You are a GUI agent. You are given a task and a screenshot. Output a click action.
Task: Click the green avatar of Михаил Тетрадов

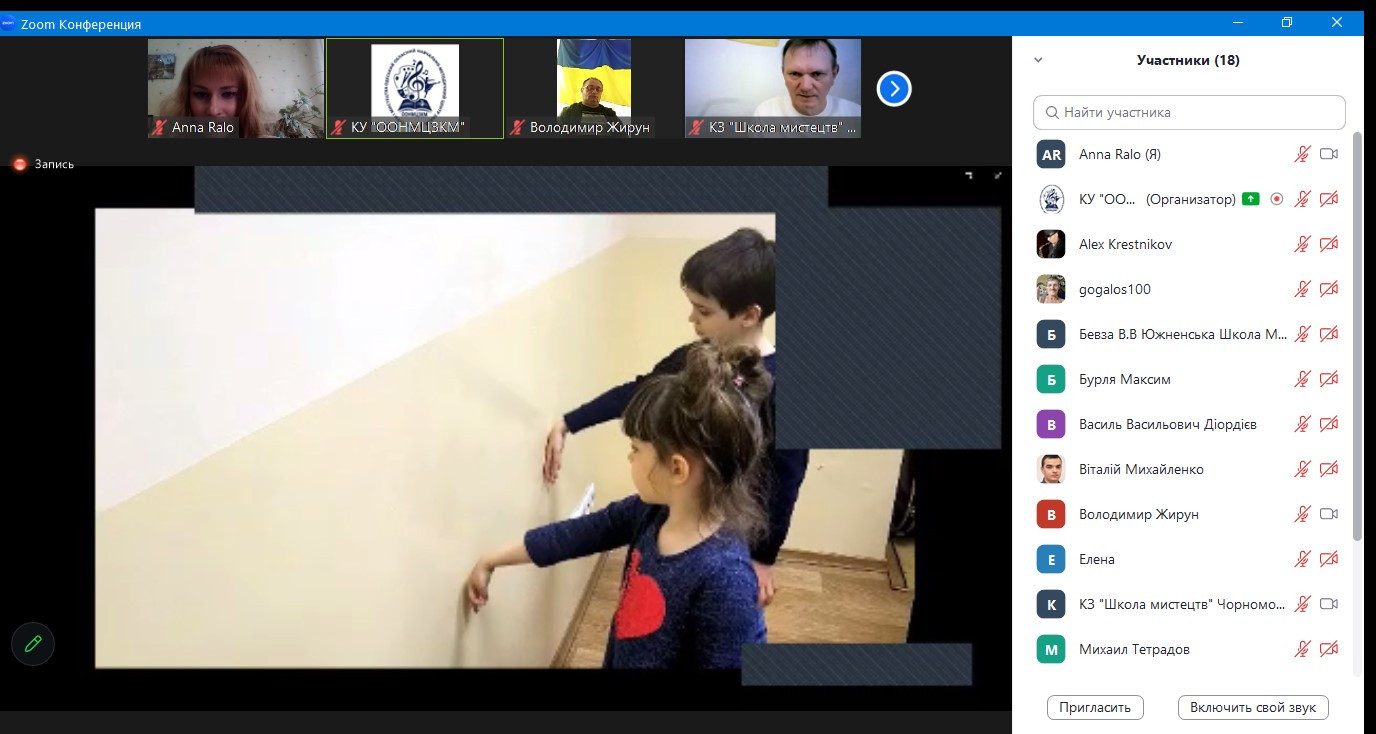point(1051,649)
